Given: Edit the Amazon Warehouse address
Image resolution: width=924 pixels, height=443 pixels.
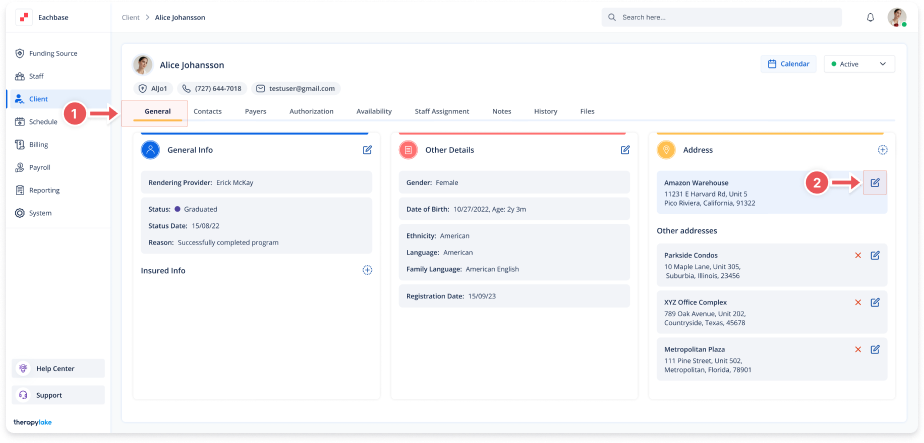Looking at the screenshot, I should pos(875,183).
